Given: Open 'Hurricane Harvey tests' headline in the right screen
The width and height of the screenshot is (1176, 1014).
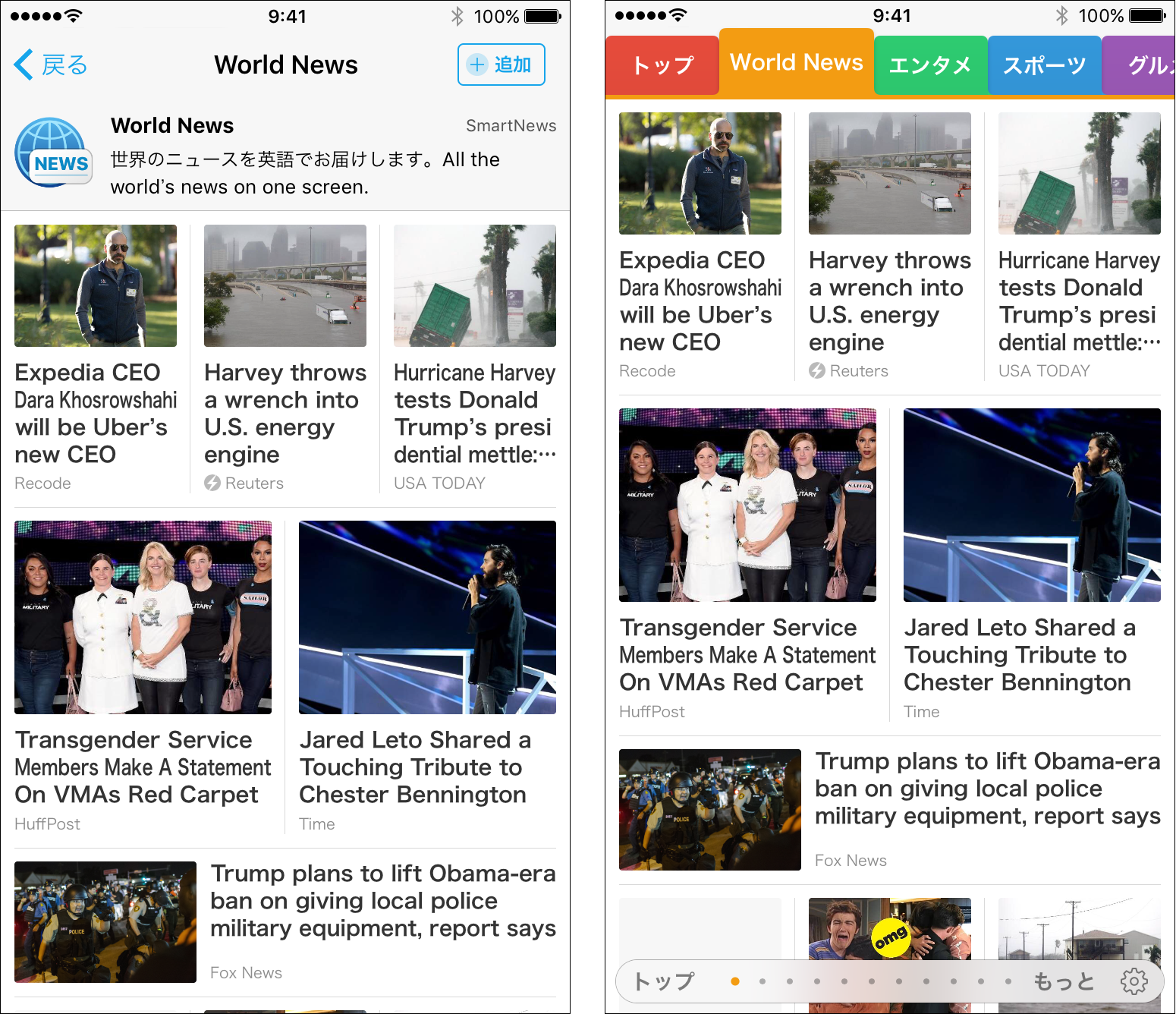Looking at the screenshot, I should (1080, 301).
